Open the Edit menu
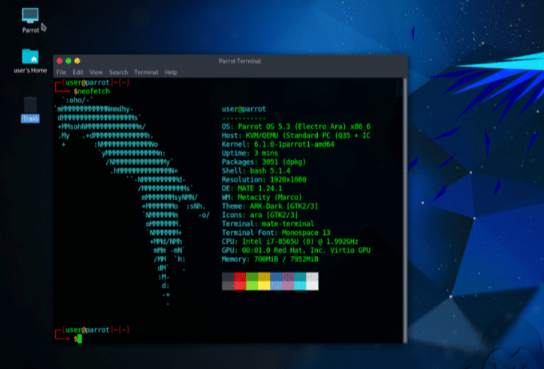The image size is (544, 369). (78, 72)
